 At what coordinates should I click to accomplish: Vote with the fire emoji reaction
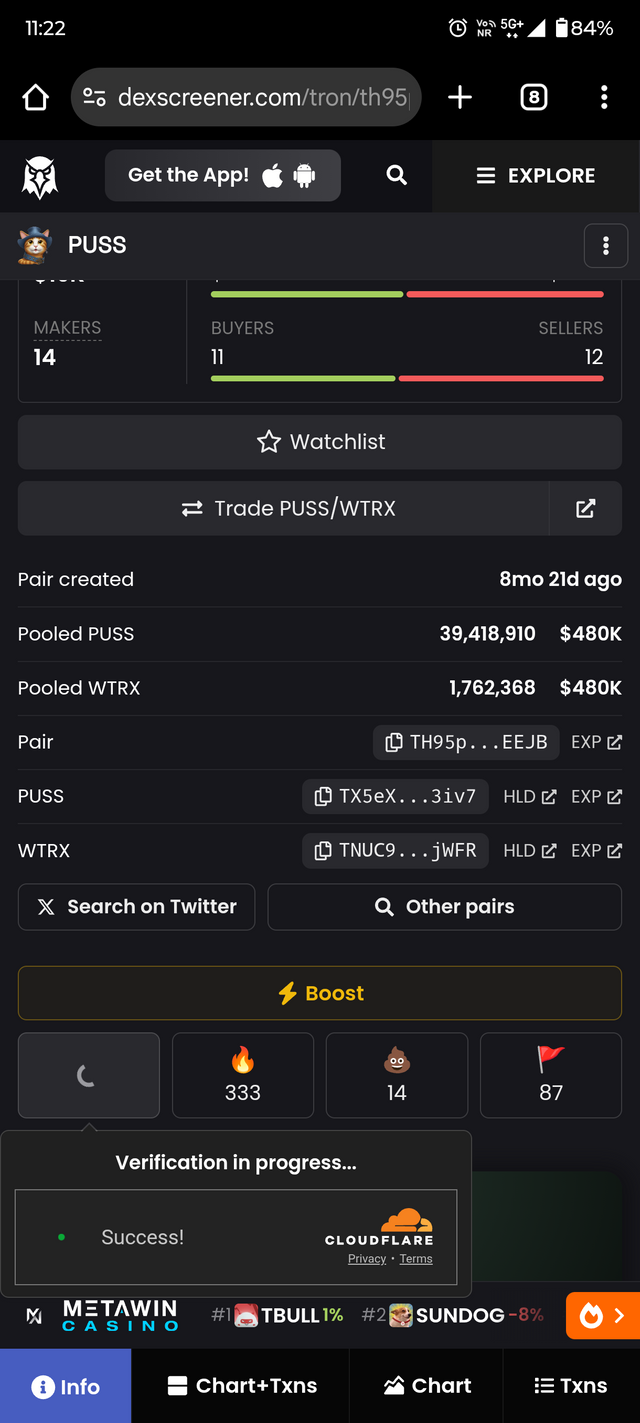(243, 1075)
